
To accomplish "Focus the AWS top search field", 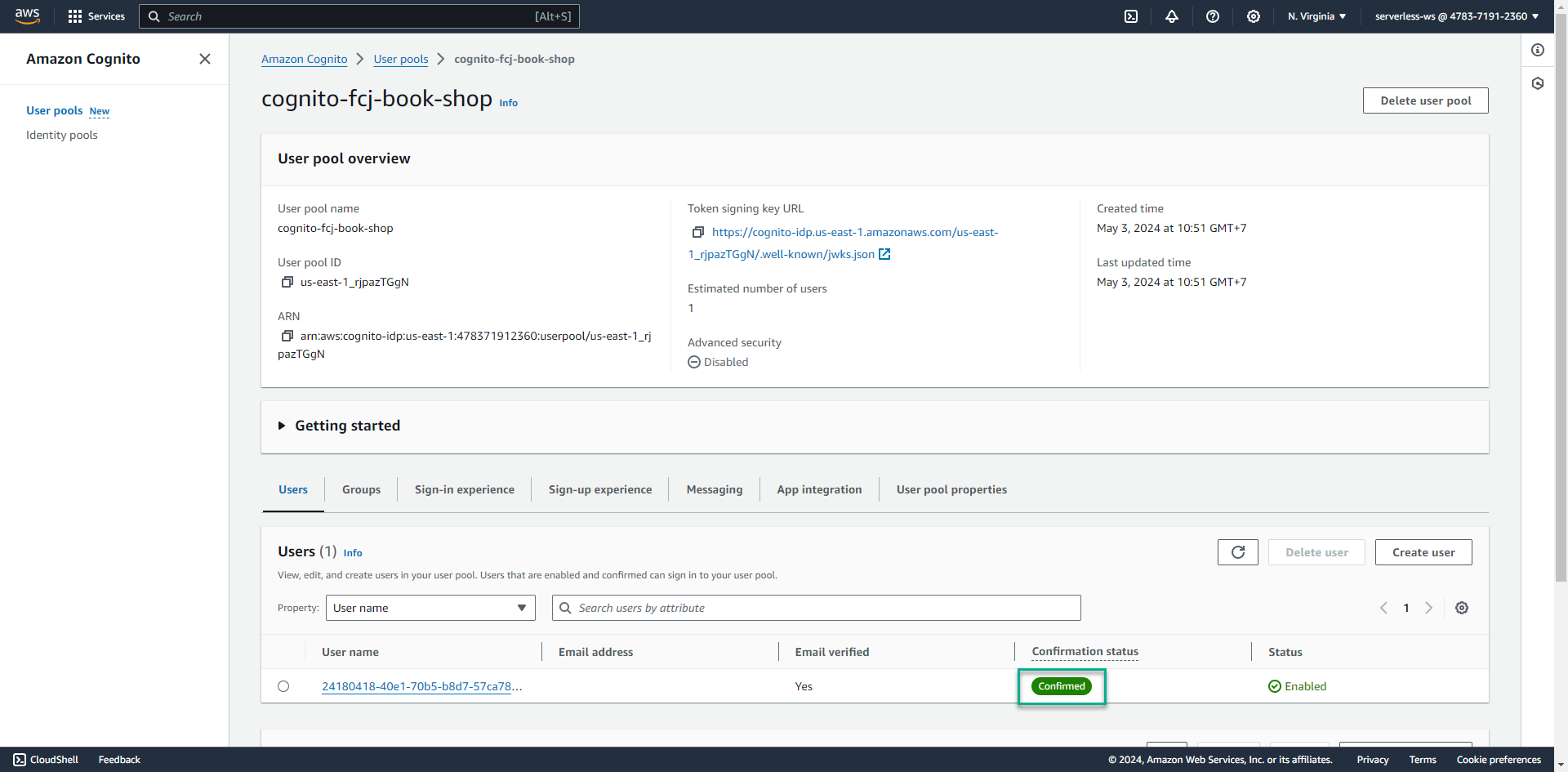I will pos(359,16).
